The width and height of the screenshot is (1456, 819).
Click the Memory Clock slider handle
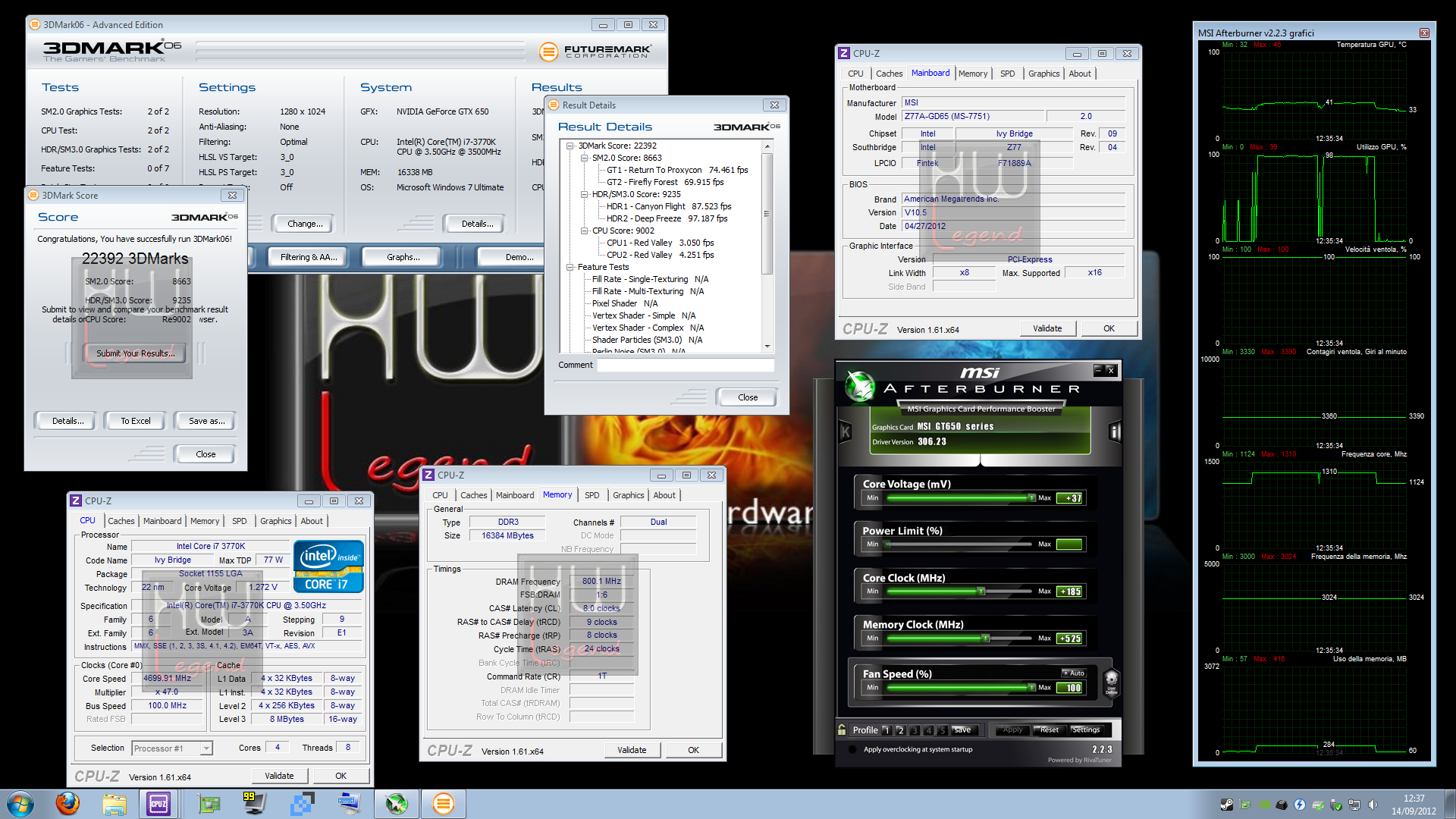[986, 638]
